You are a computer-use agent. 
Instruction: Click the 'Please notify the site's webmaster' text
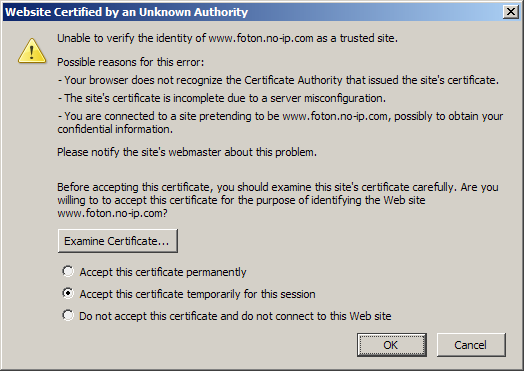[x=187, y=152]
